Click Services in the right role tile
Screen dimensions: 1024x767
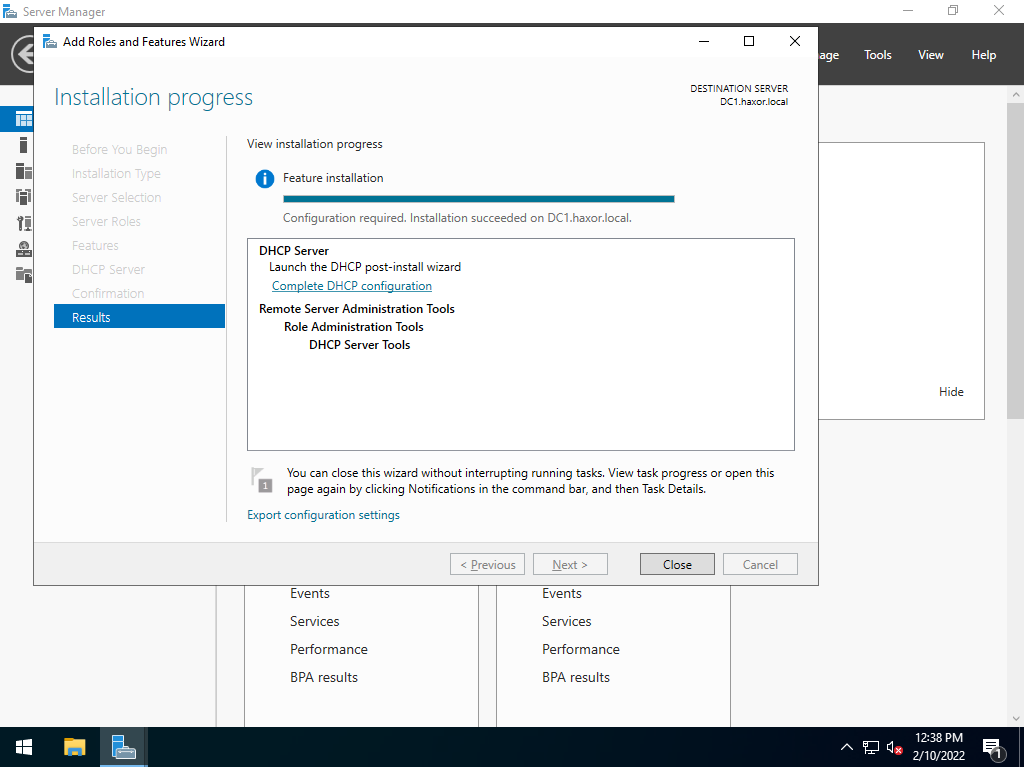(567, 621)
